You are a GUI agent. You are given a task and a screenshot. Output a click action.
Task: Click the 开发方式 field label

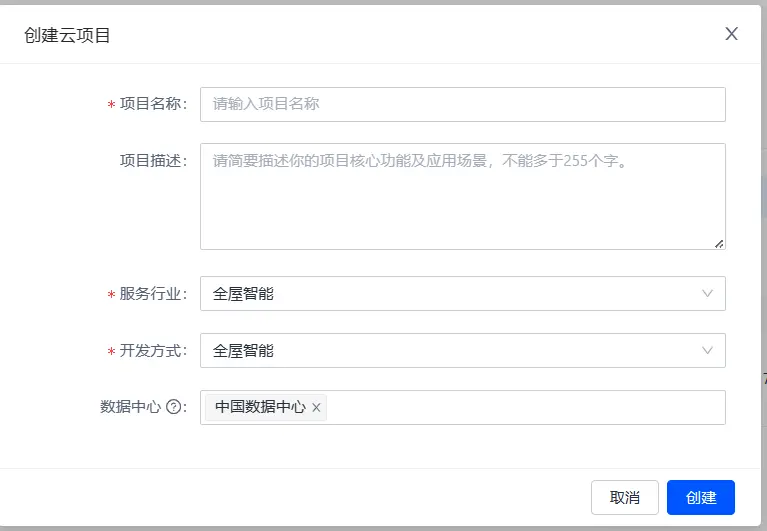point(149,351)
